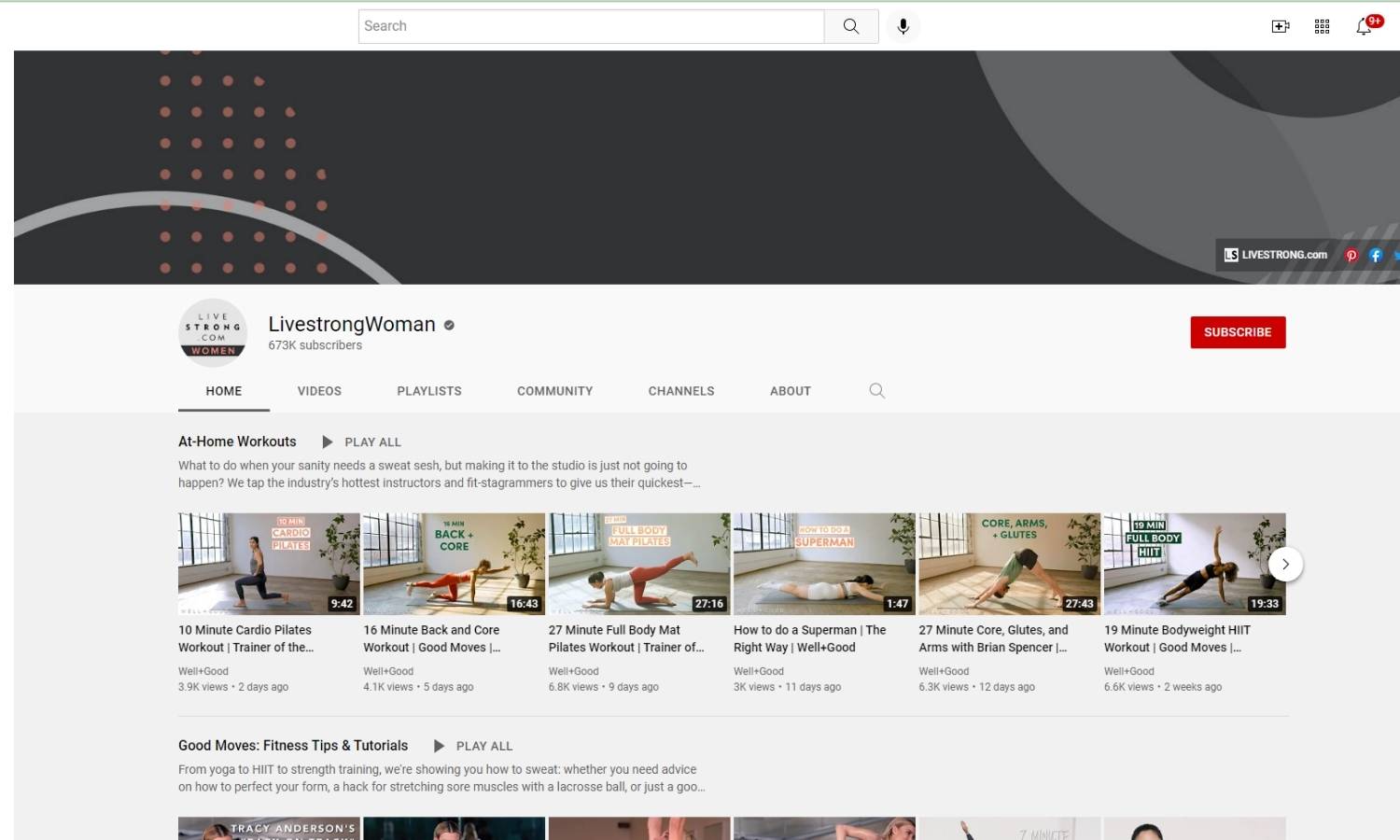Image resolution: width=1400 pixels, height=840 pixels.
Task: Click the LivestrongWoman channel avatar
Action: coord(213,332)
